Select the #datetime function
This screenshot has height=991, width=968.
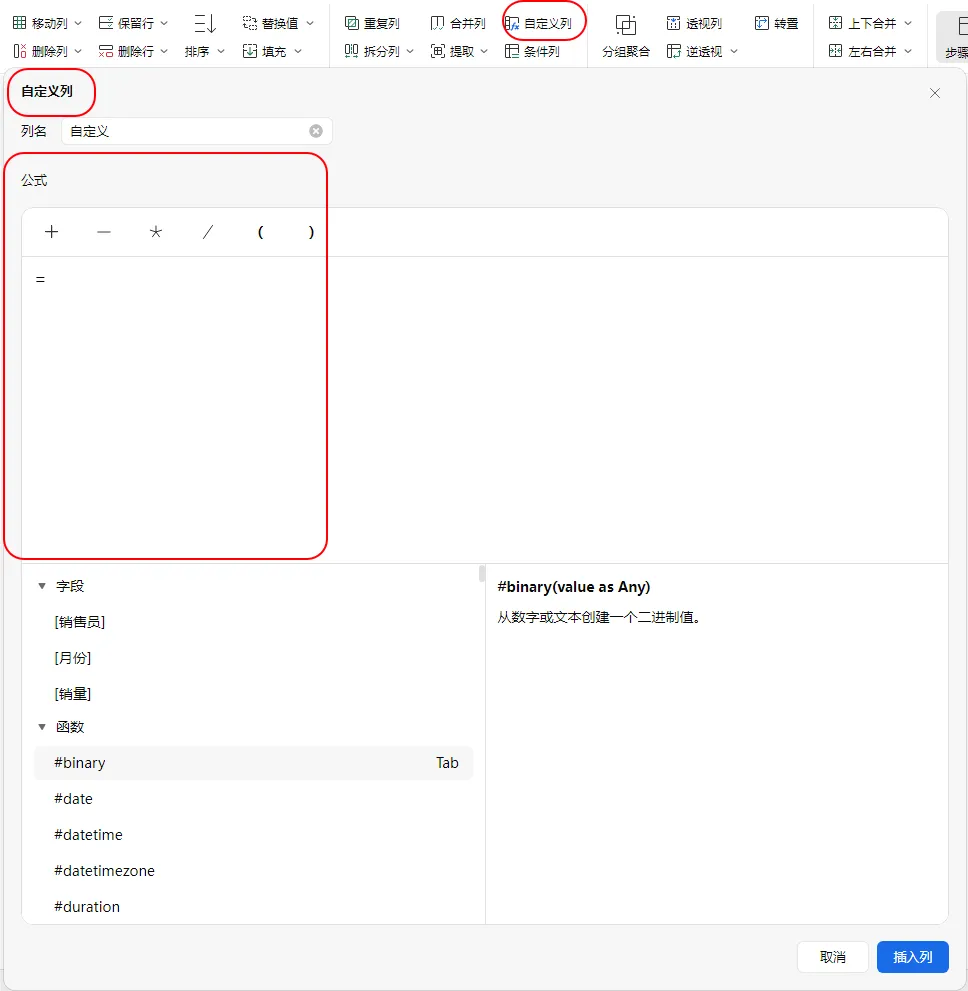click(253, 835)
